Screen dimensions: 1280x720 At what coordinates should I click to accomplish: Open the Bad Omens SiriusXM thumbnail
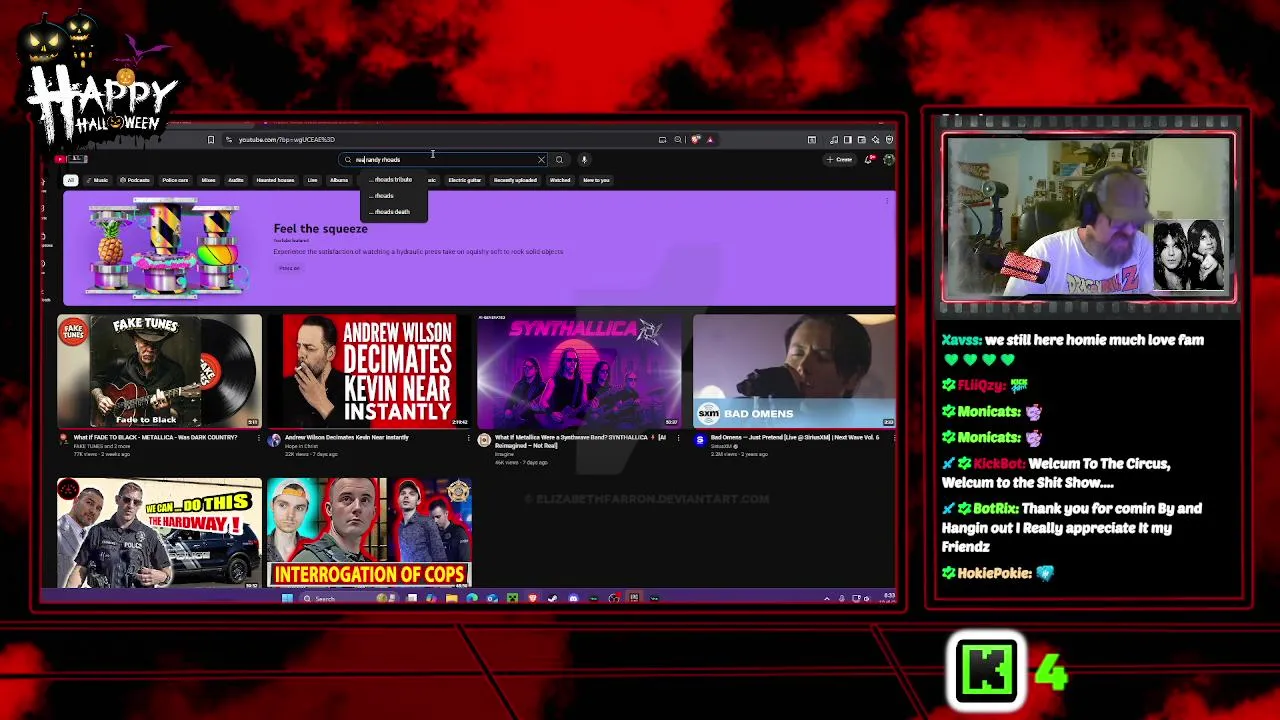point(794,371)
